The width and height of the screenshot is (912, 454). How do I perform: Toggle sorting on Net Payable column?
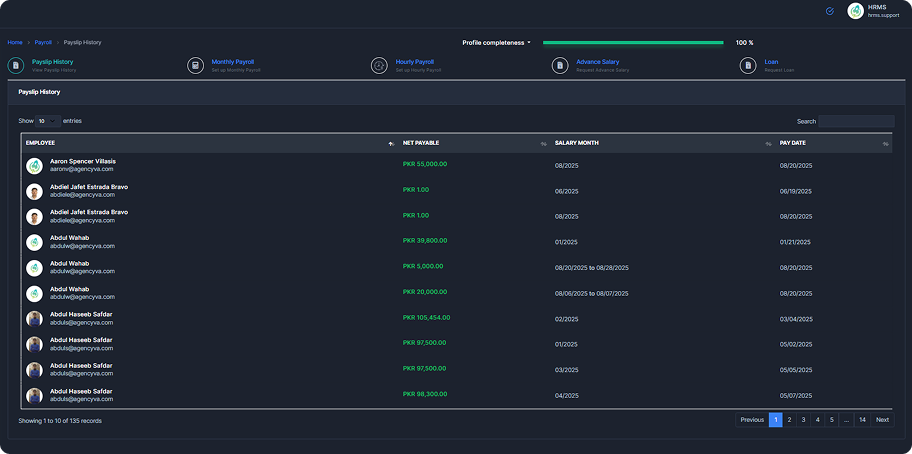(x=543, y=144)
